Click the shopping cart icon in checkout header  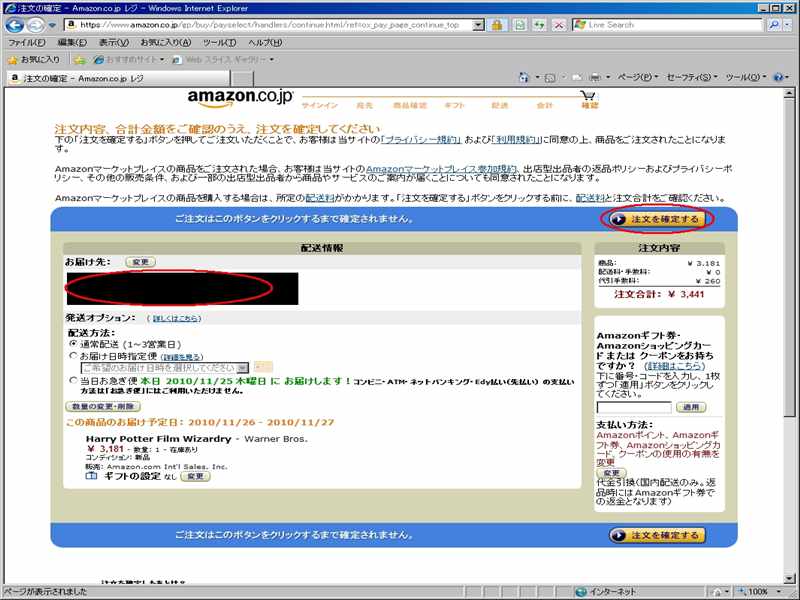[588, 95]
